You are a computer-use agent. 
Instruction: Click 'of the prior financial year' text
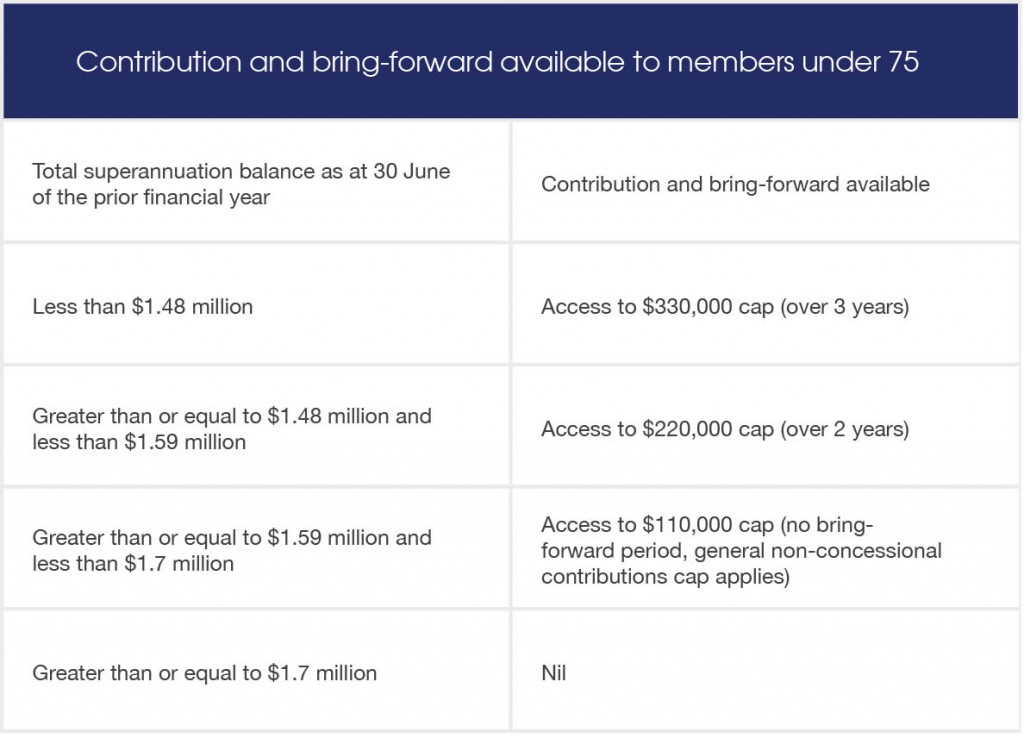point(151,197)
